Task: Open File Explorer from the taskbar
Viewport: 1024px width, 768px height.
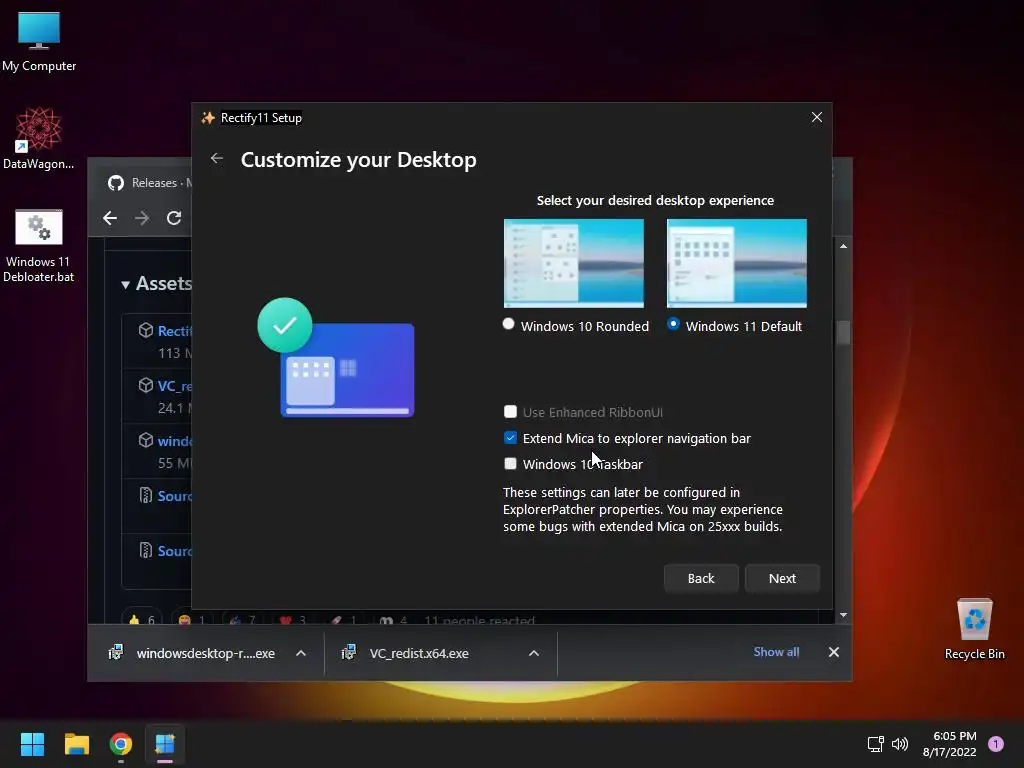Action: pos(76,744)
